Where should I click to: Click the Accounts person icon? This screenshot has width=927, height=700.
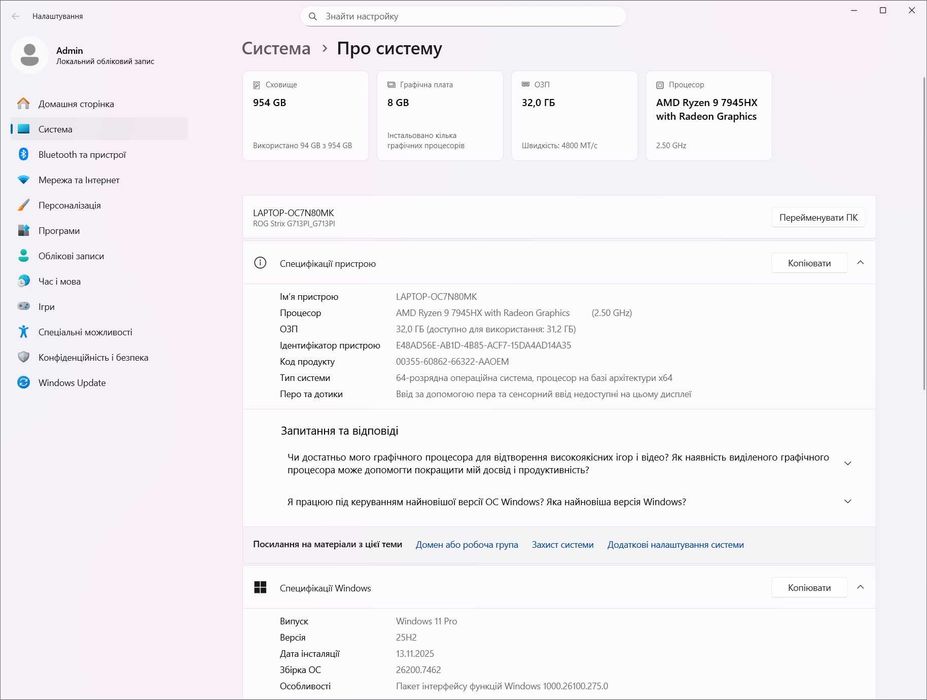23,256
